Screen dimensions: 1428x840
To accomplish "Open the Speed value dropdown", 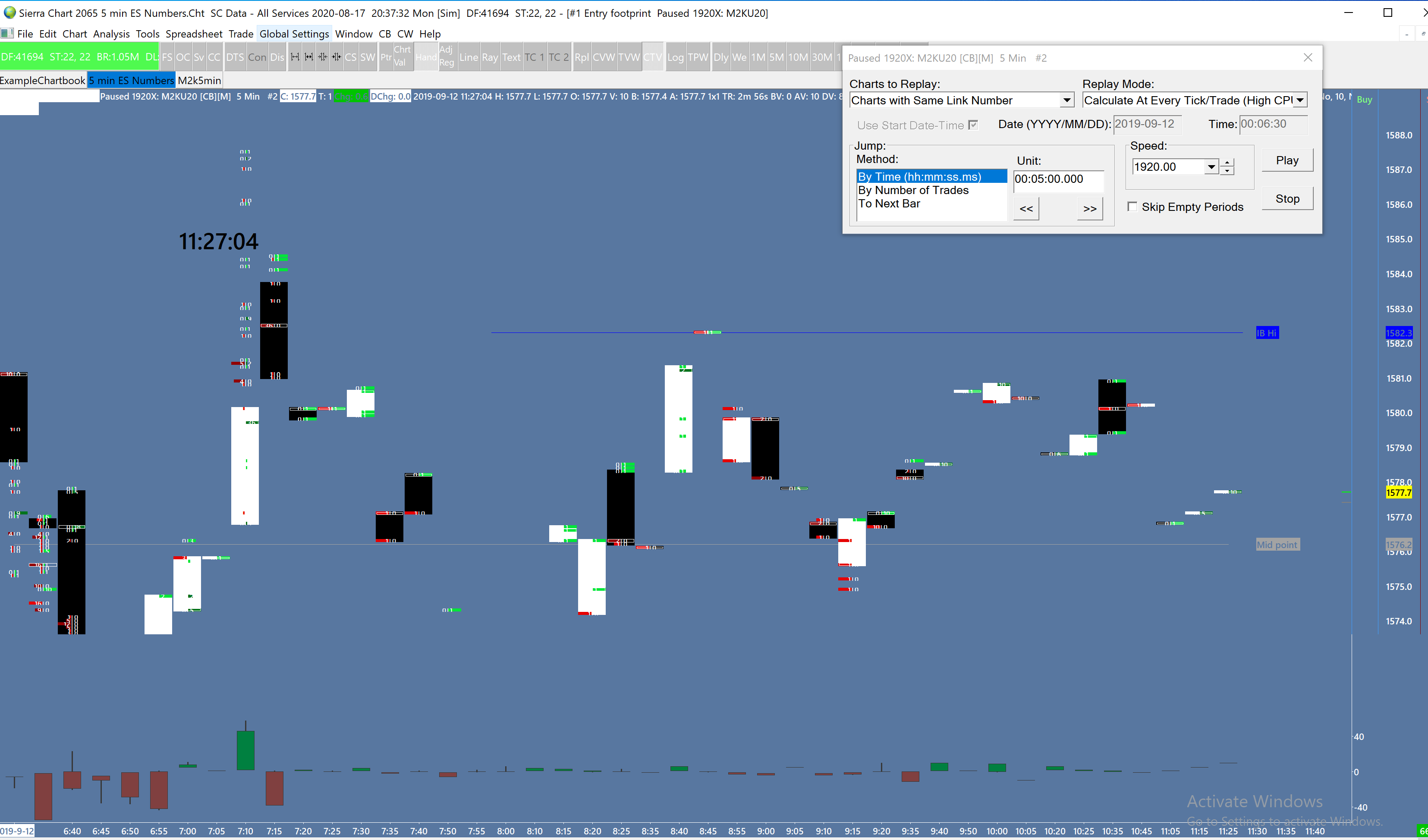I will [1211, 167].
